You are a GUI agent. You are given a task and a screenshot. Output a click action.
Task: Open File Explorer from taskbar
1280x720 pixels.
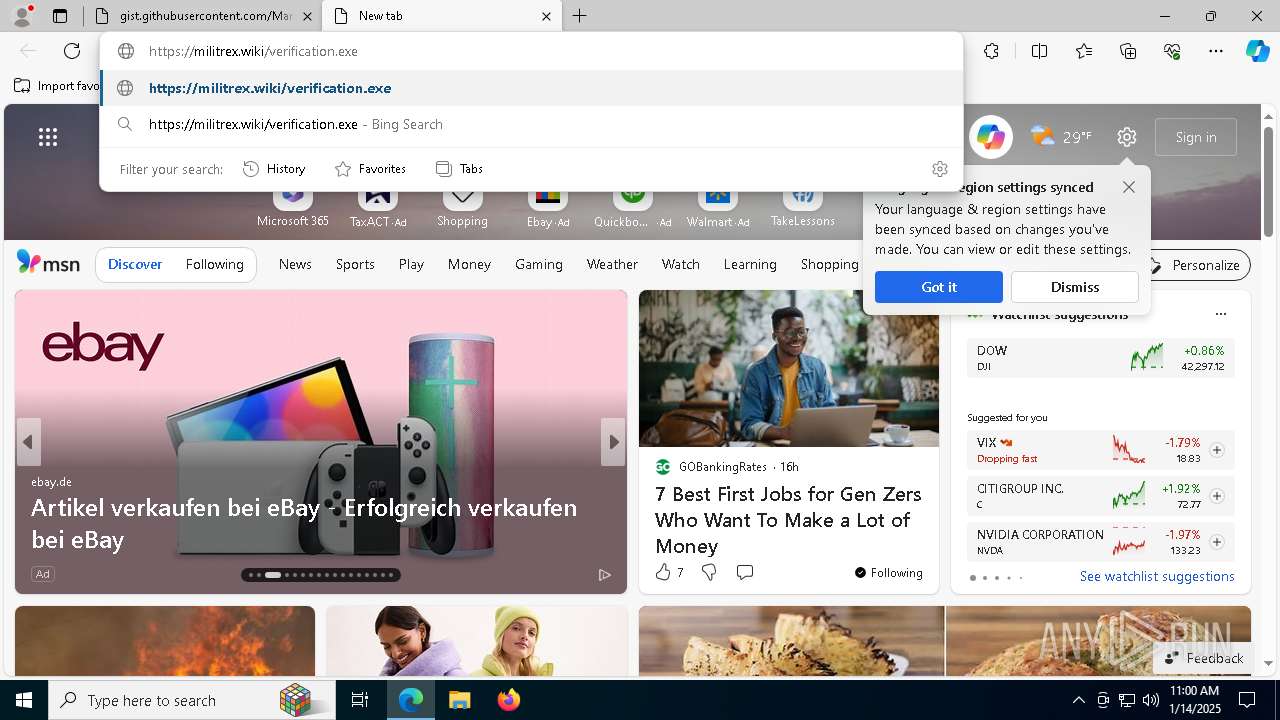click(459, 700)
